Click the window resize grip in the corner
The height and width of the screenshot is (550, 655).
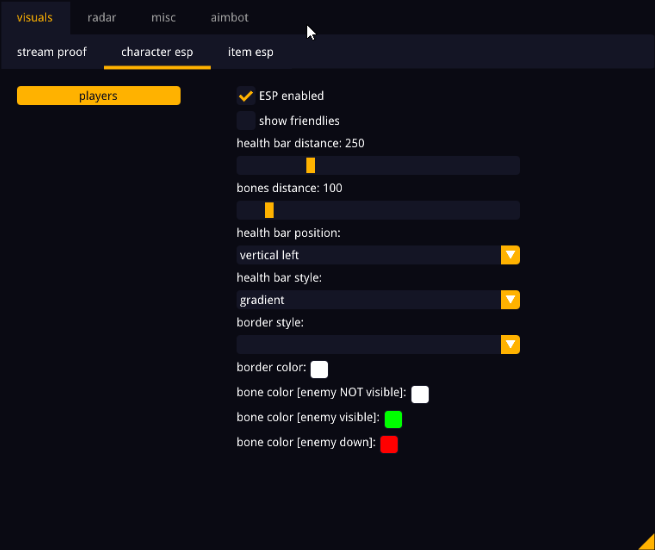pos(647,542)
